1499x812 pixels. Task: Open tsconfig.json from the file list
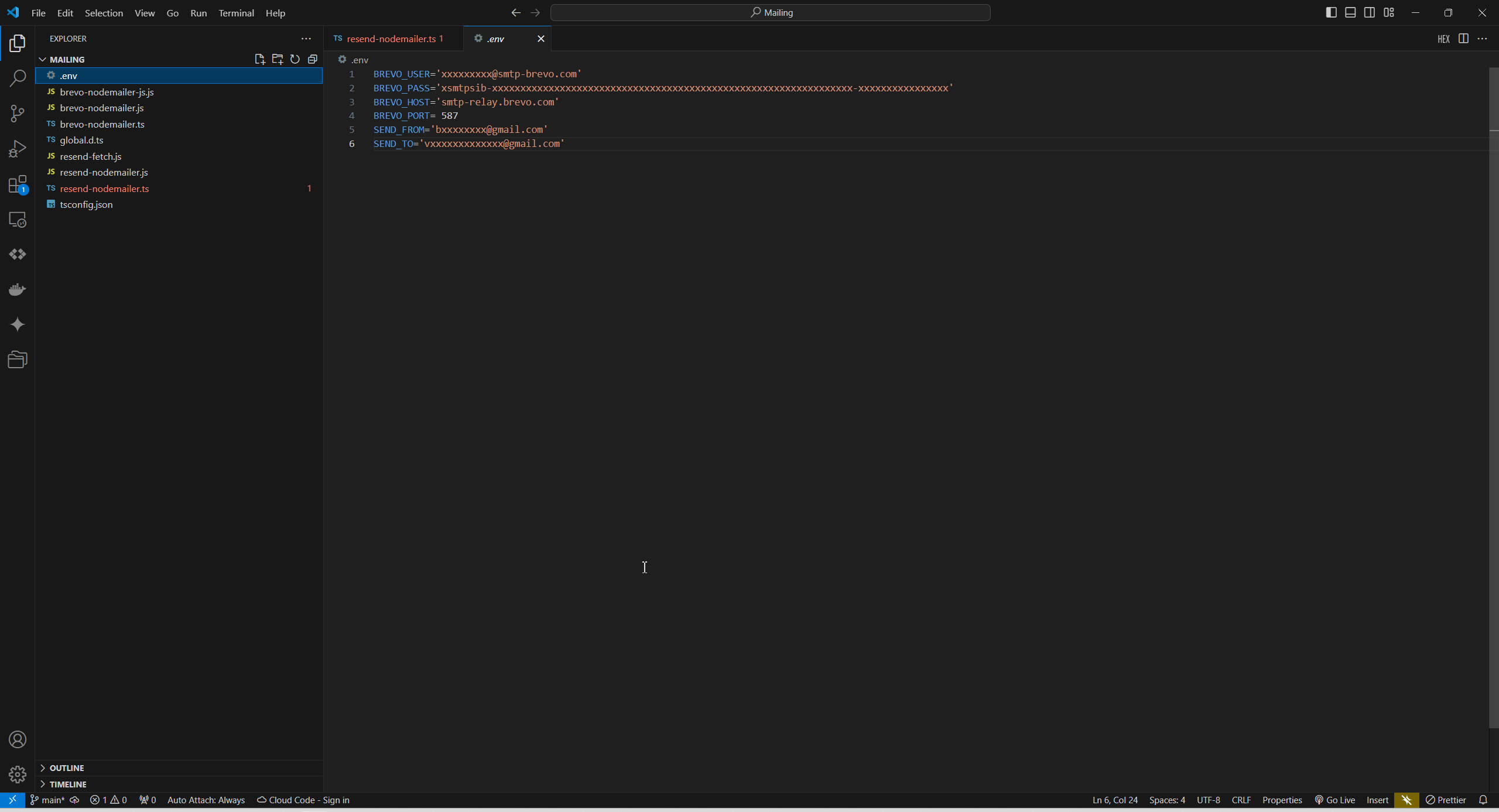tap(86, 204)
